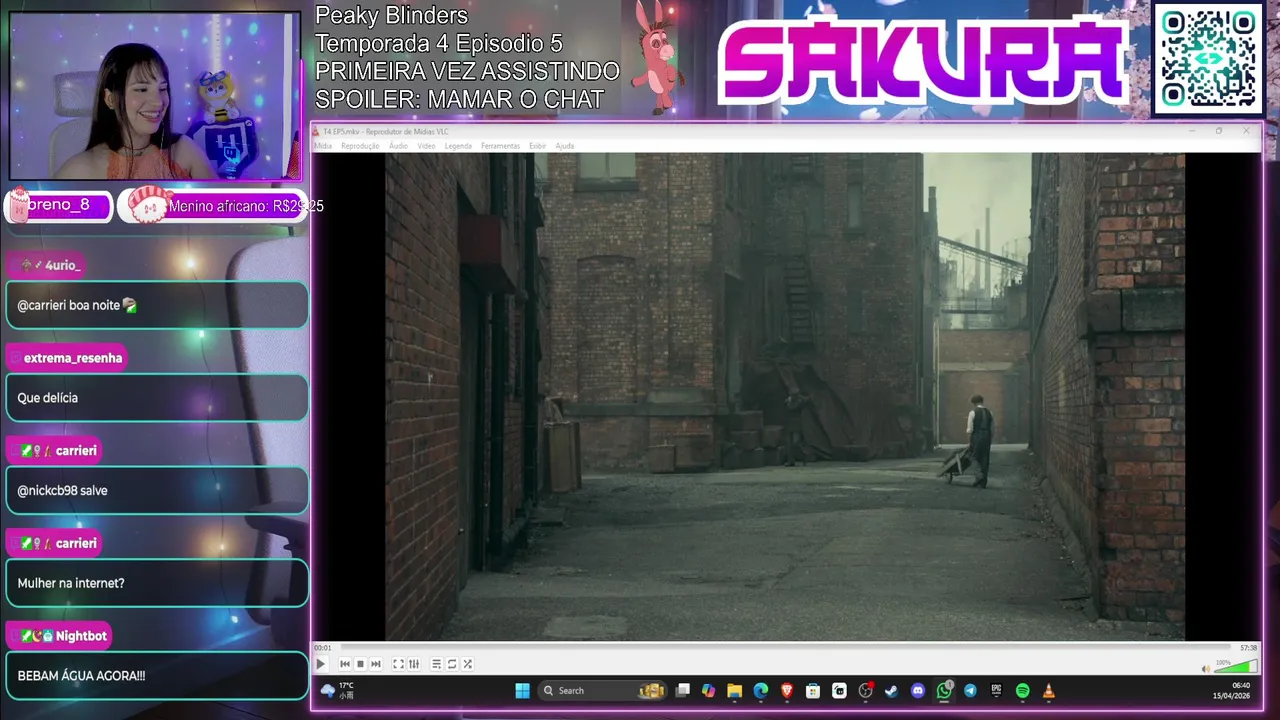Open Steam from taskbar
1280x720 pixels.
click(891, 690)
